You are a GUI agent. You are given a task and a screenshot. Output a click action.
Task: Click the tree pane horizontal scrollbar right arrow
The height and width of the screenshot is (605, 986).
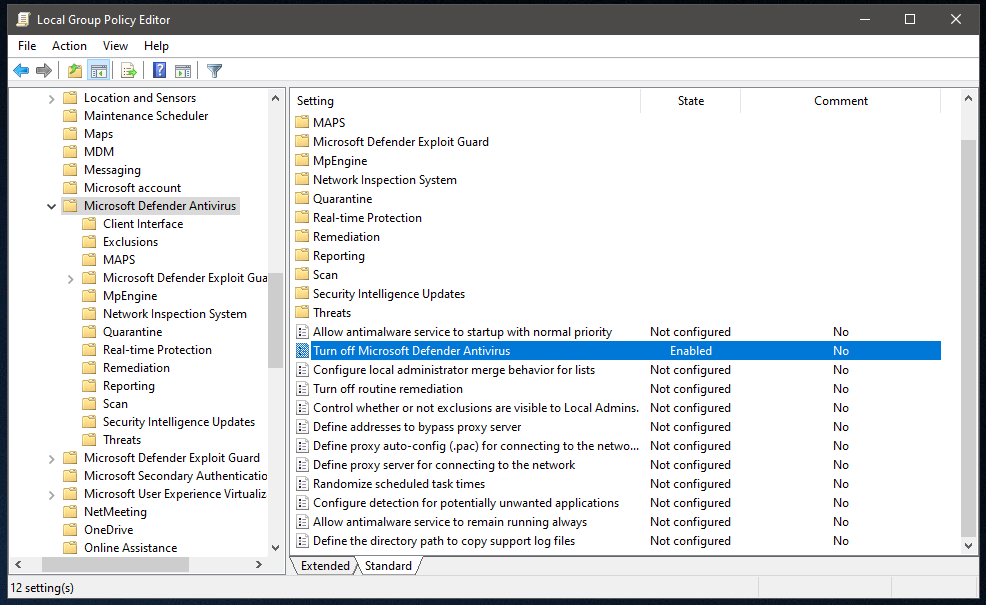tap(259, 565)
